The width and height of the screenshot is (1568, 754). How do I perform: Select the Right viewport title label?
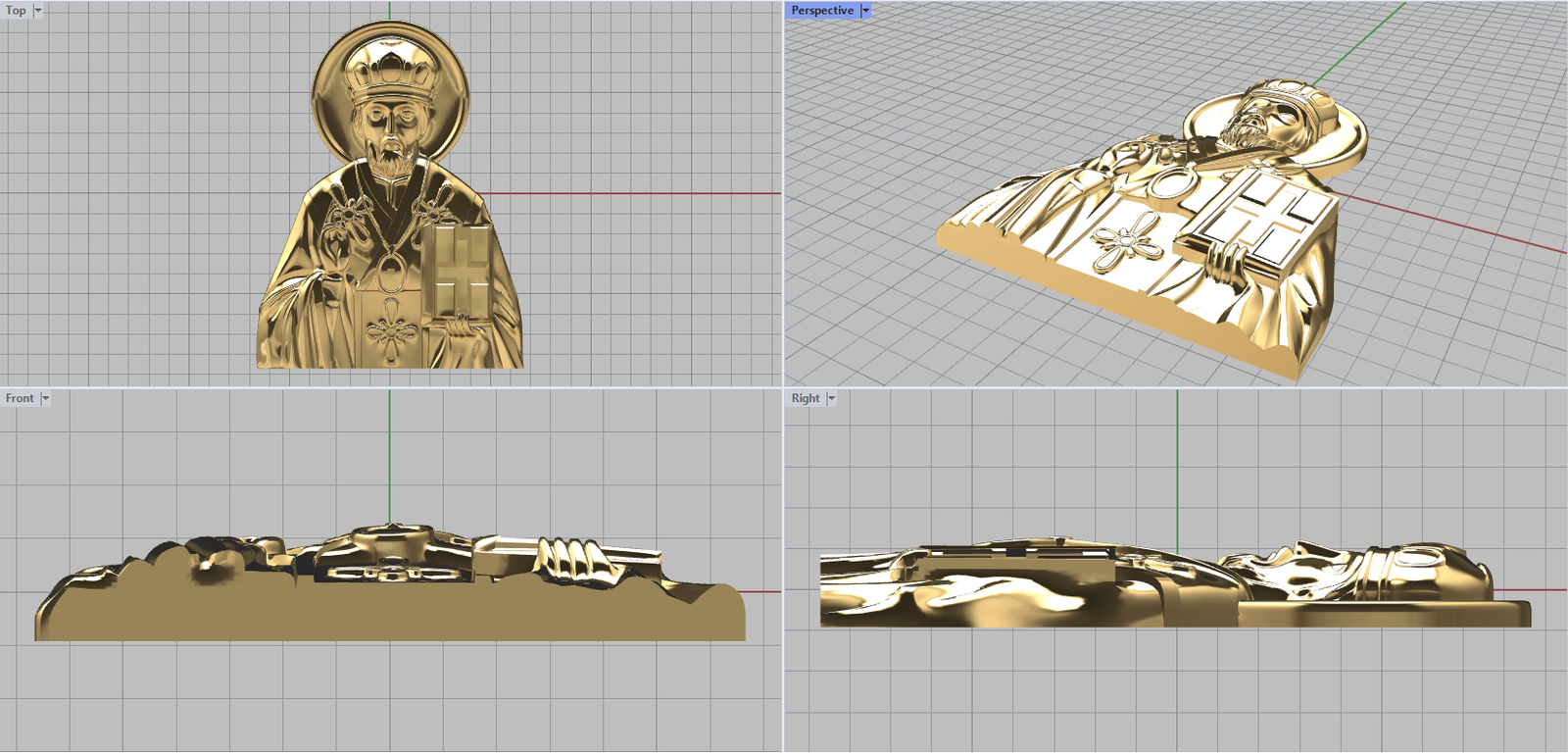[x=806, y=398]
